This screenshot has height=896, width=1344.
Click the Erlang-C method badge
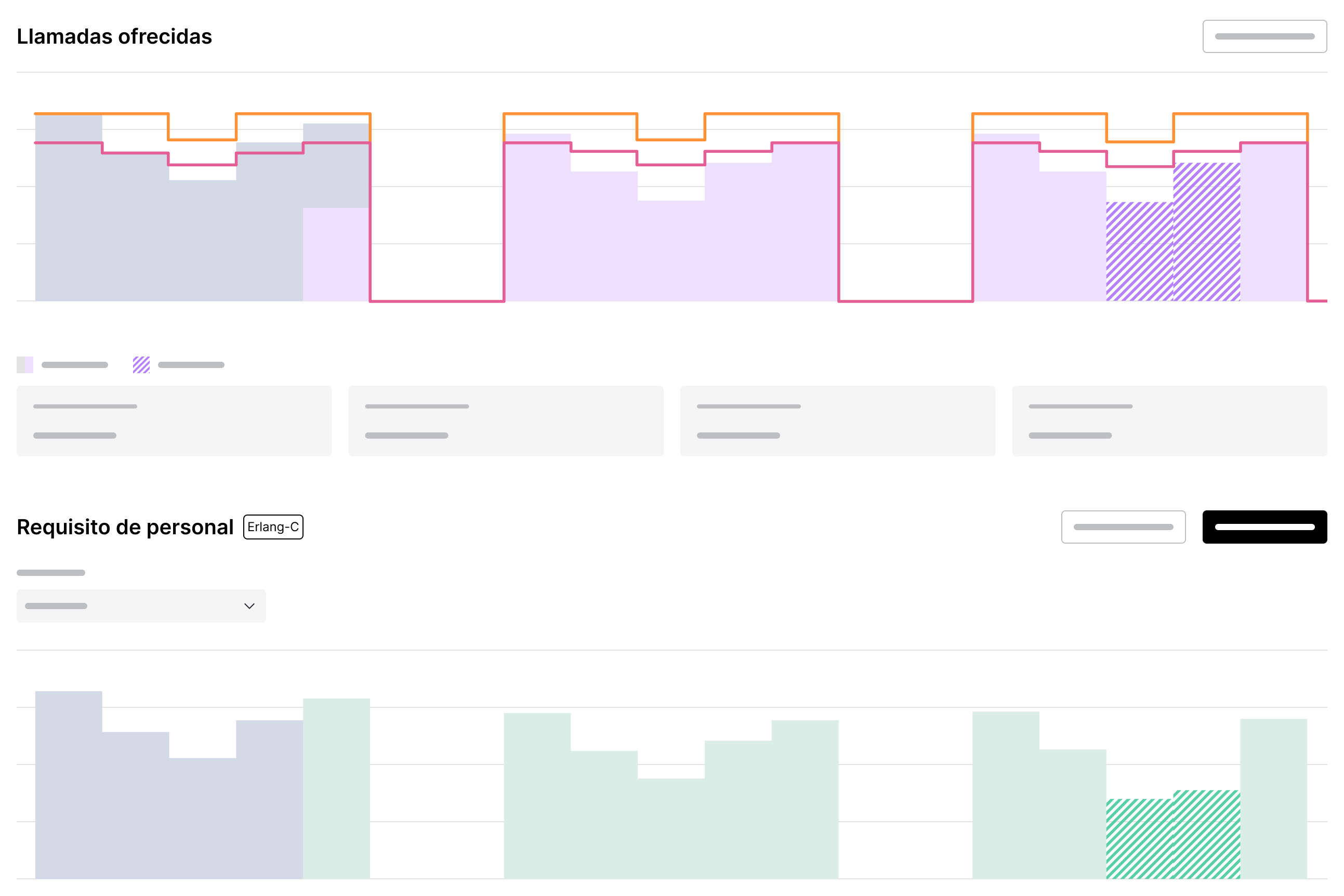pos(271,527)
